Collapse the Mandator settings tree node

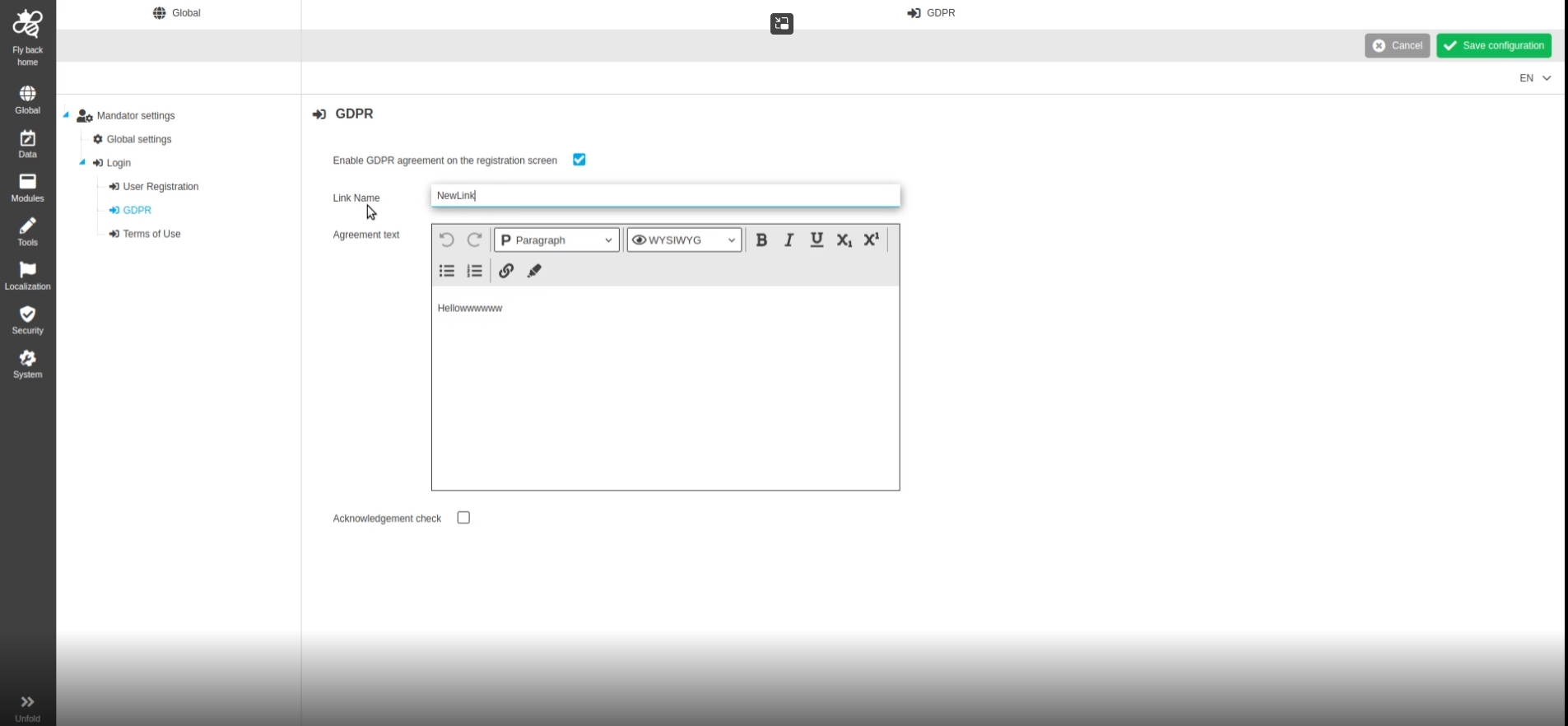66,115
